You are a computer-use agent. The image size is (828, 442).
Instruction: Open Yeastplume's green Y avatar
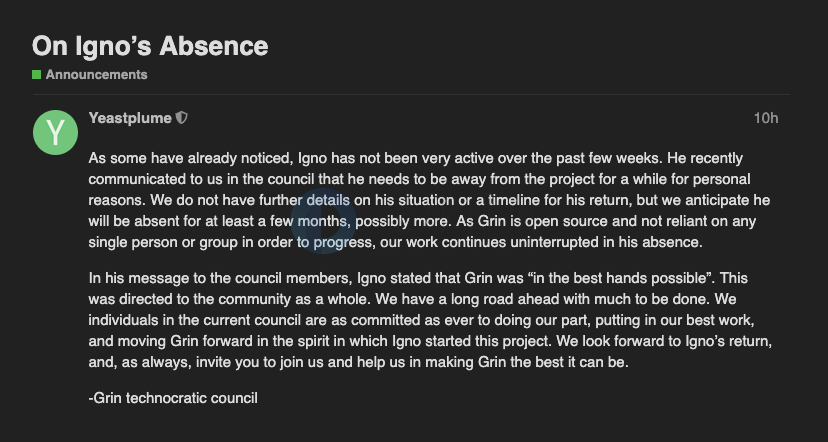[x=55, y=132]
